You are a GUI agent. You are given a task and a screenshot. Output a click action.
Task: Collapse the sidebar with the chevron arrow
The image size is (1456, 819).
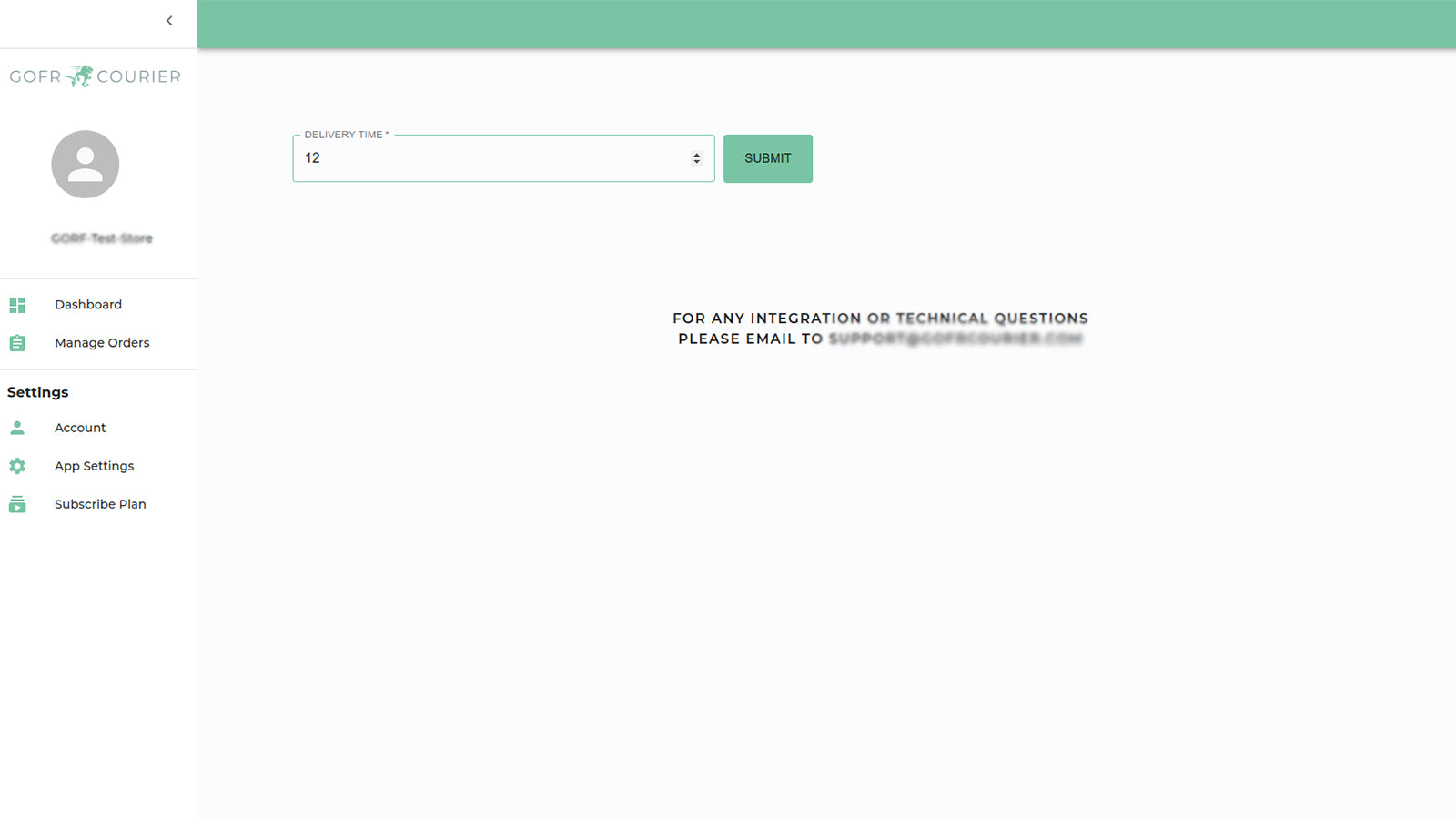(169, 21)
